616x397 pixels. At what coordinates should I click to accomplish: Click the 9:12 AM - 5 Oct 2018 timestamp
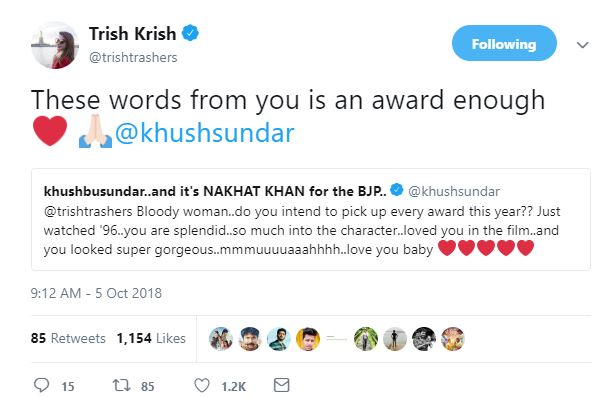click(x=96, y=293)
